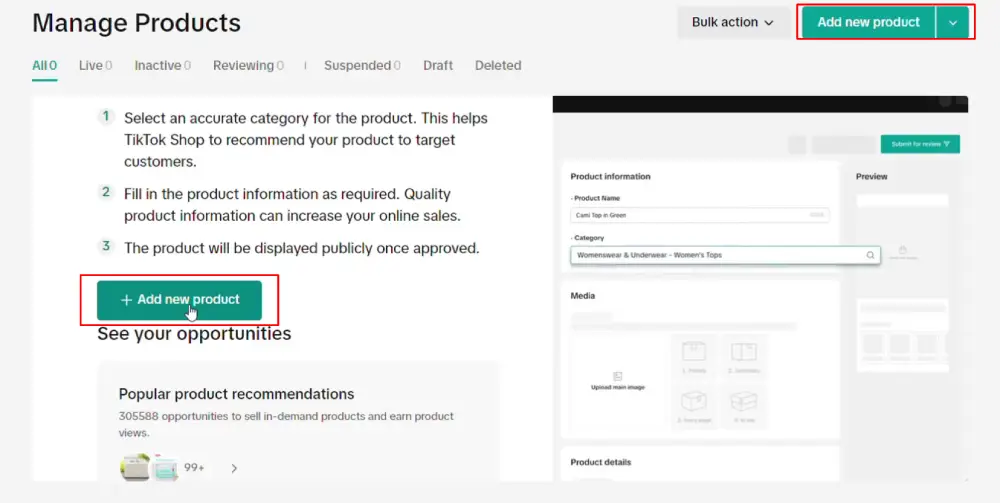Click the Preview panel label
Image resolution: width=1000 pixels, height=503 pixels.
872,177
